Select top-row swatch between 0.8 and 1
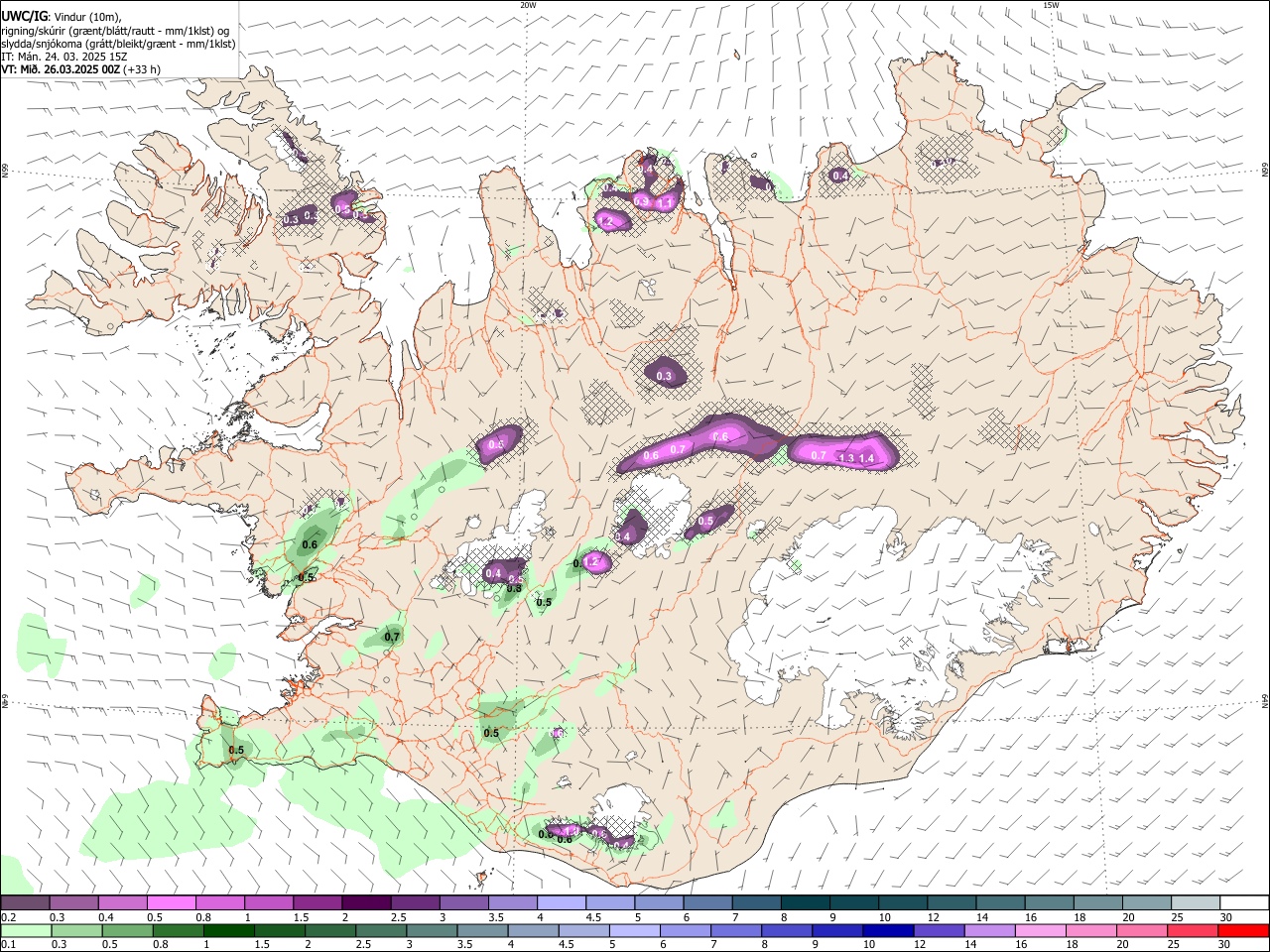The image size is (1270, 952). click(x=220, y=902)
